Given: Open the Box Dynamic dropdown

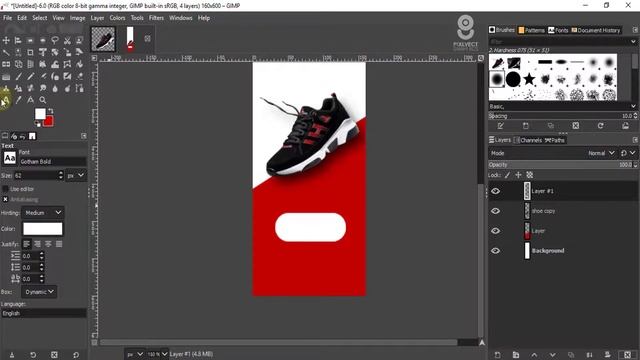Looking at the screenshot, I should [x=39, y=292].
